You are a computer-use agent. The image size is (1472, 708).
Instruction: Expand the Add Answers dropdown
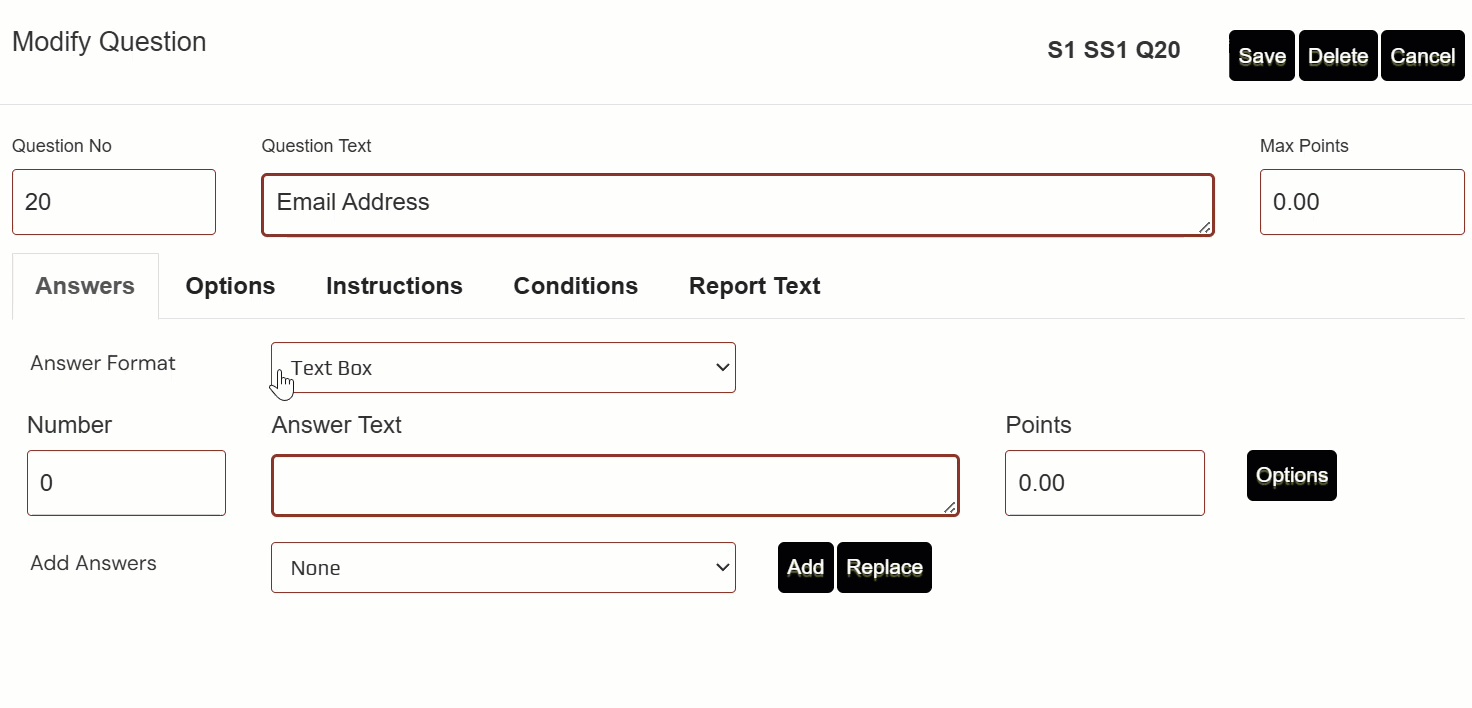[503, 568]
